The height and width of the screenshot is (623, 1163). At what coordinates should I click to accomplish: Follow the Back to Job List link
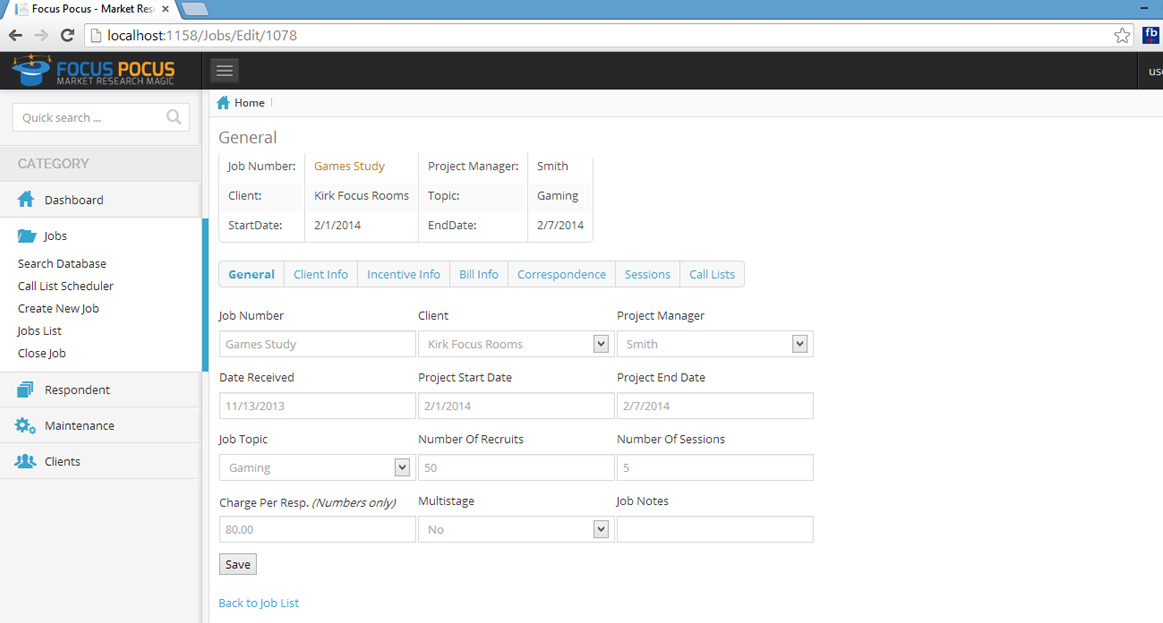point(259,603)
